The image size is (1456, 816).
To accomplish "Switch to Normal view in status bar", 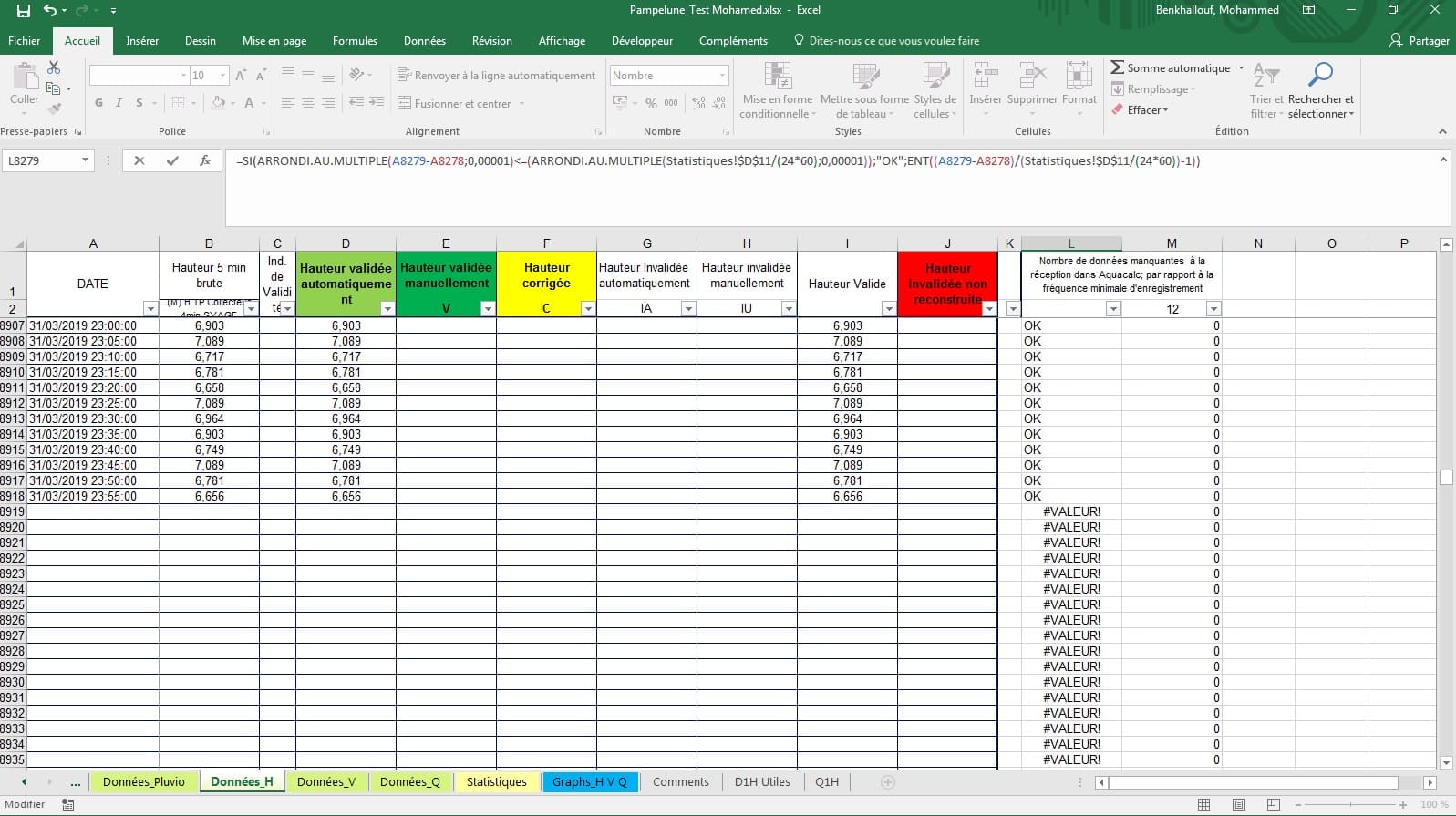I will pos(1203,804).
